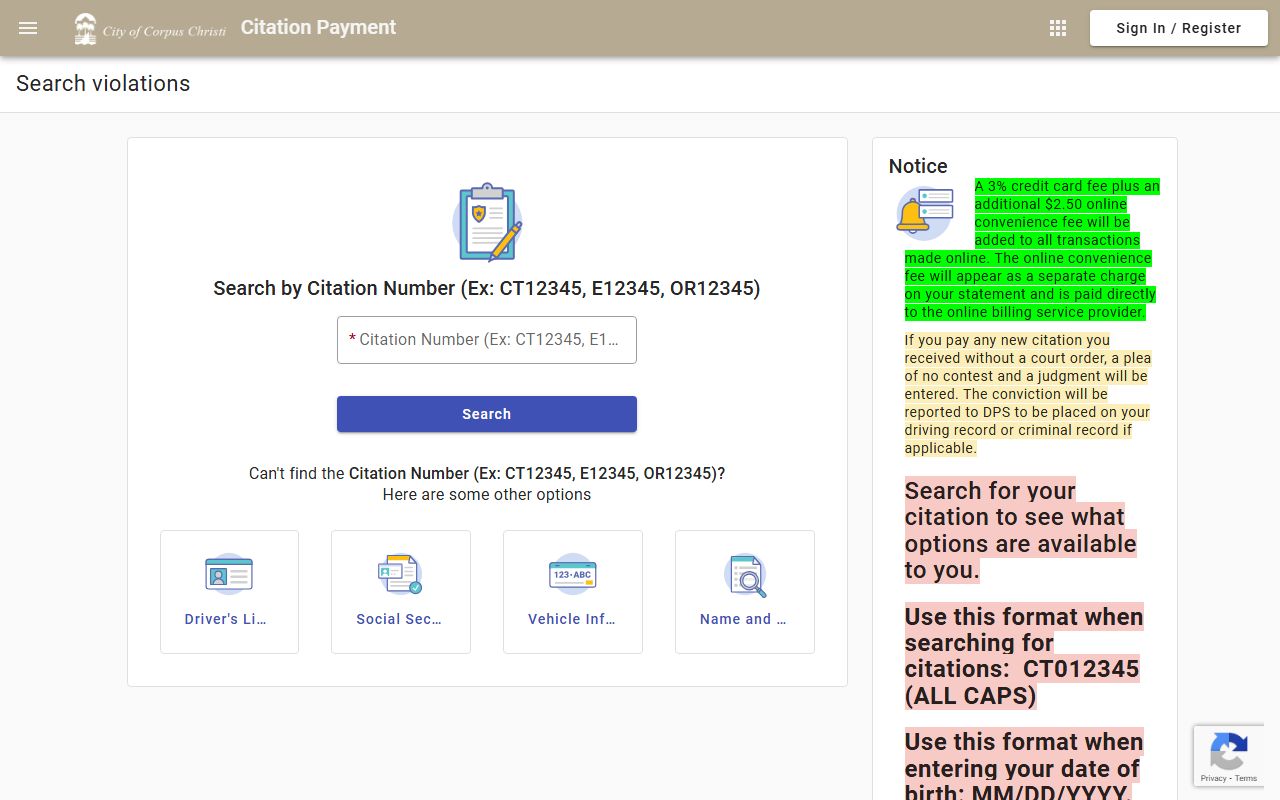1280x800 pixels.
Task: Open the reCAPTCHA Privacy link
Action: click(x=1213, y=778)
